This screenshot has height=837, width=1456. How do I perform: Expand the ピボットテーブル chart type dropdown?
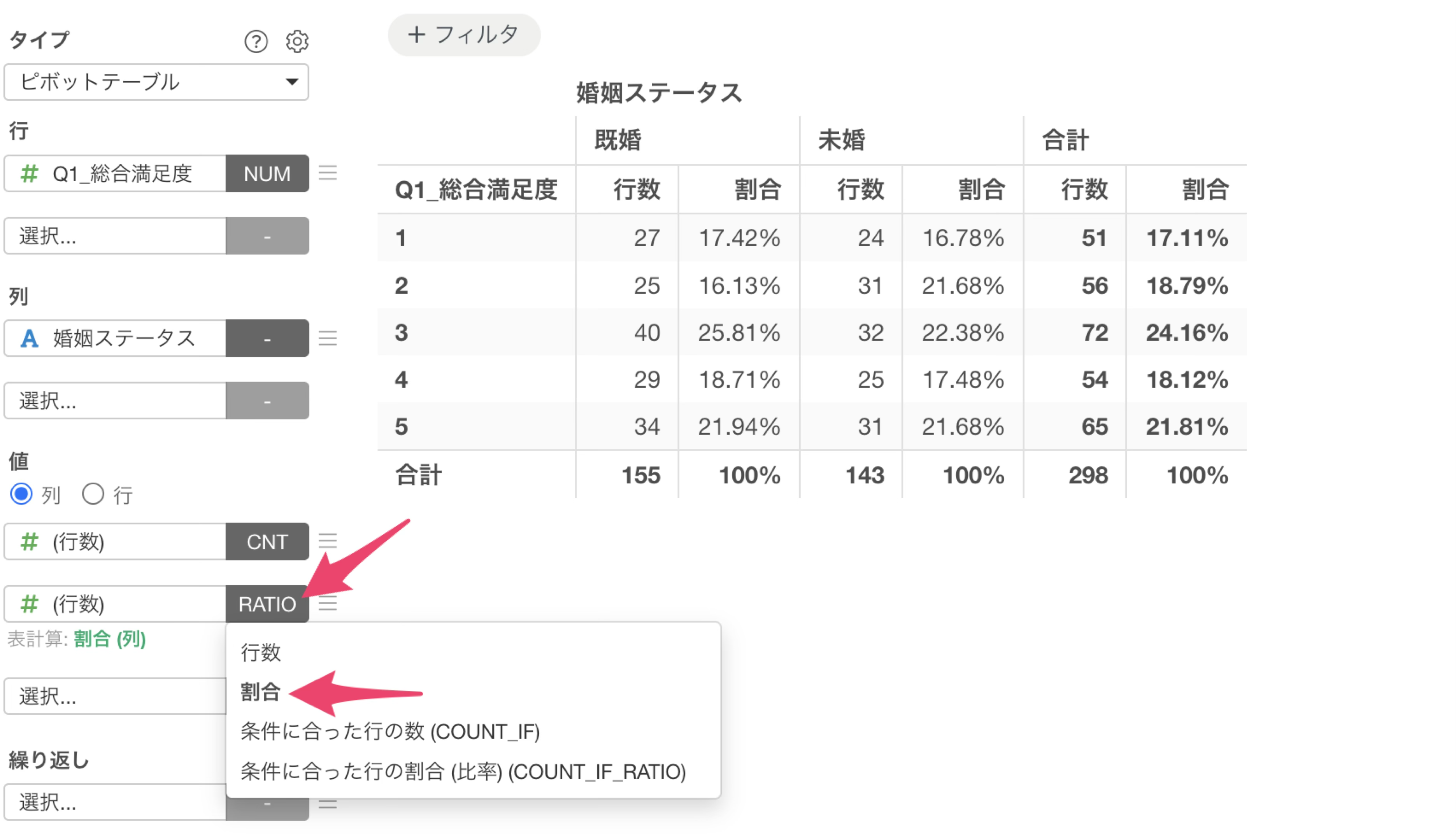[x=156, y=82]
